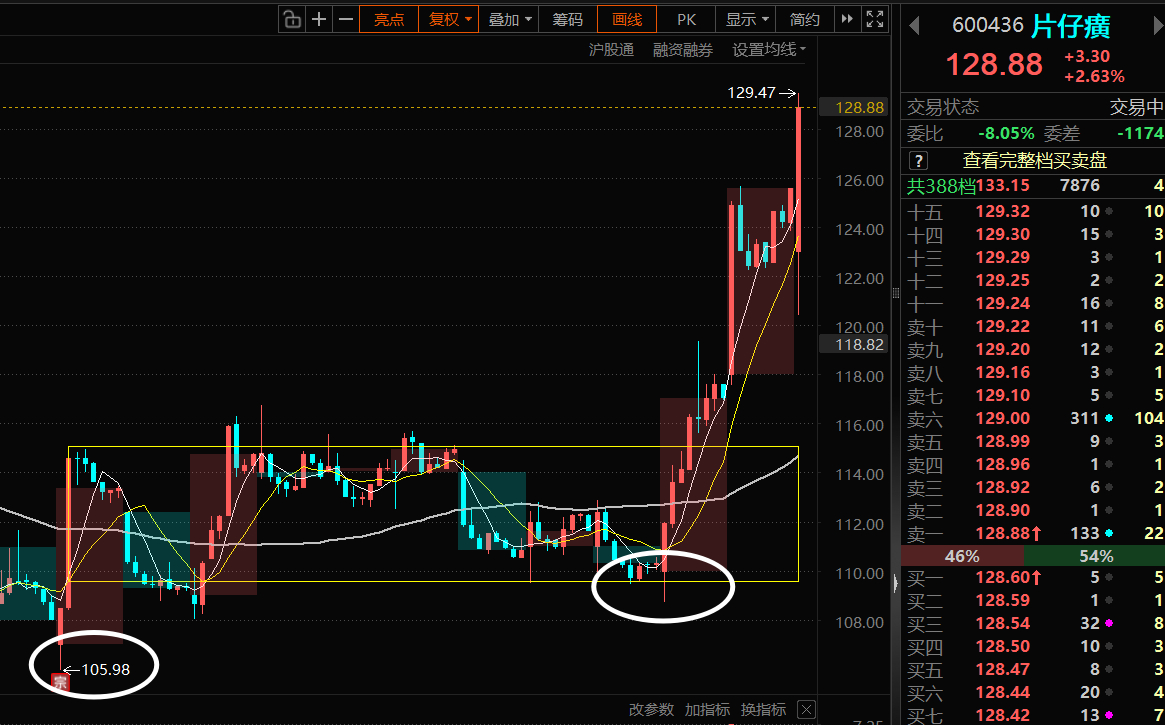Screen dimensions: 1165x725
Task: Go to next stock with right arrow
Action: click(x=1158, y=27)
